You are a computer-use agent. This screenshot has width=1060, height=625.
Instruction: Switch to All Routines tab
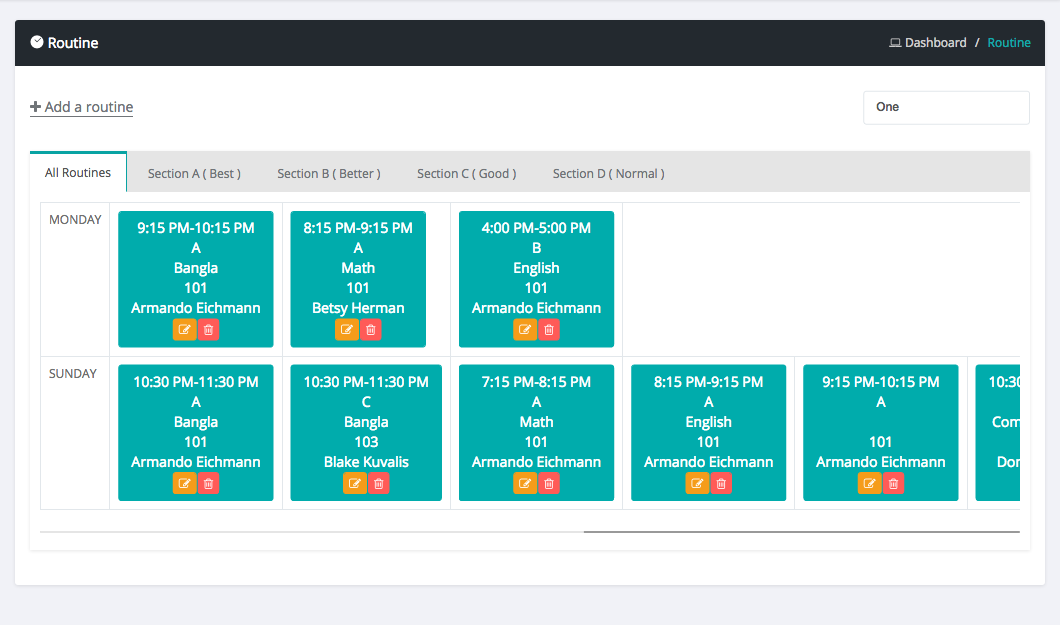click(78, 173)
